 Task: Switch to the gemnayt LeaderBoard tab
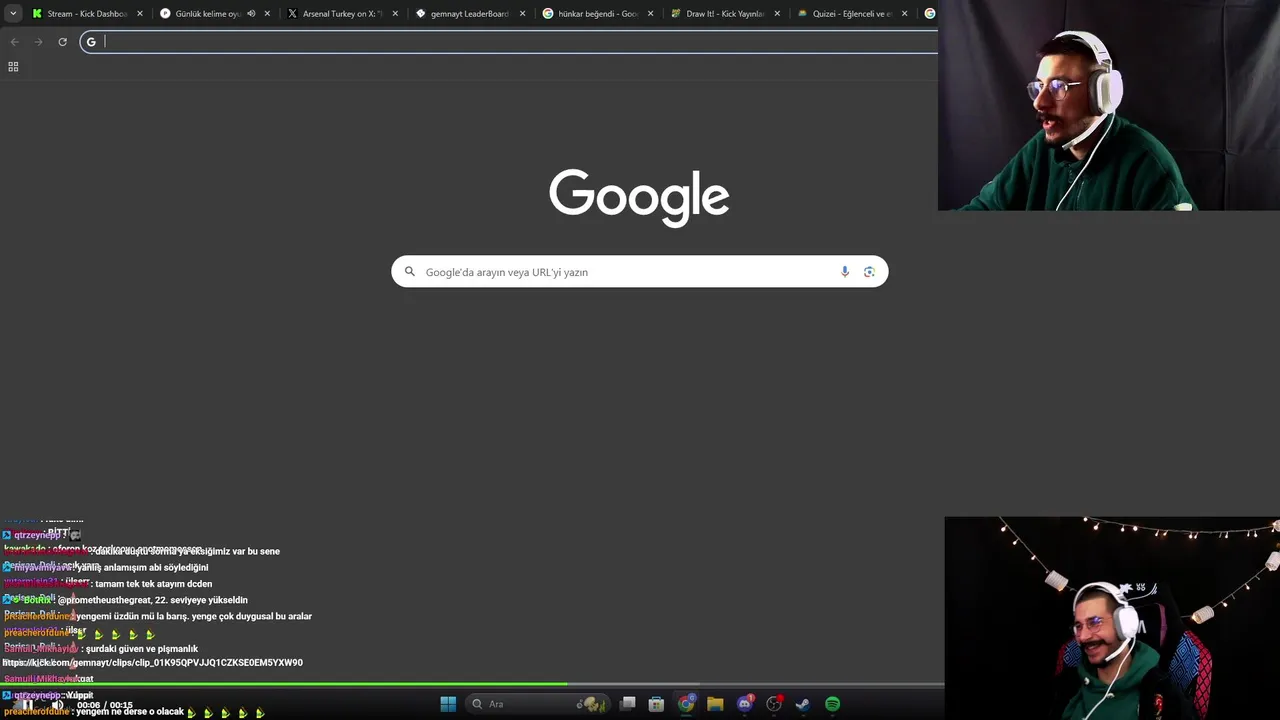coord(470,14)
